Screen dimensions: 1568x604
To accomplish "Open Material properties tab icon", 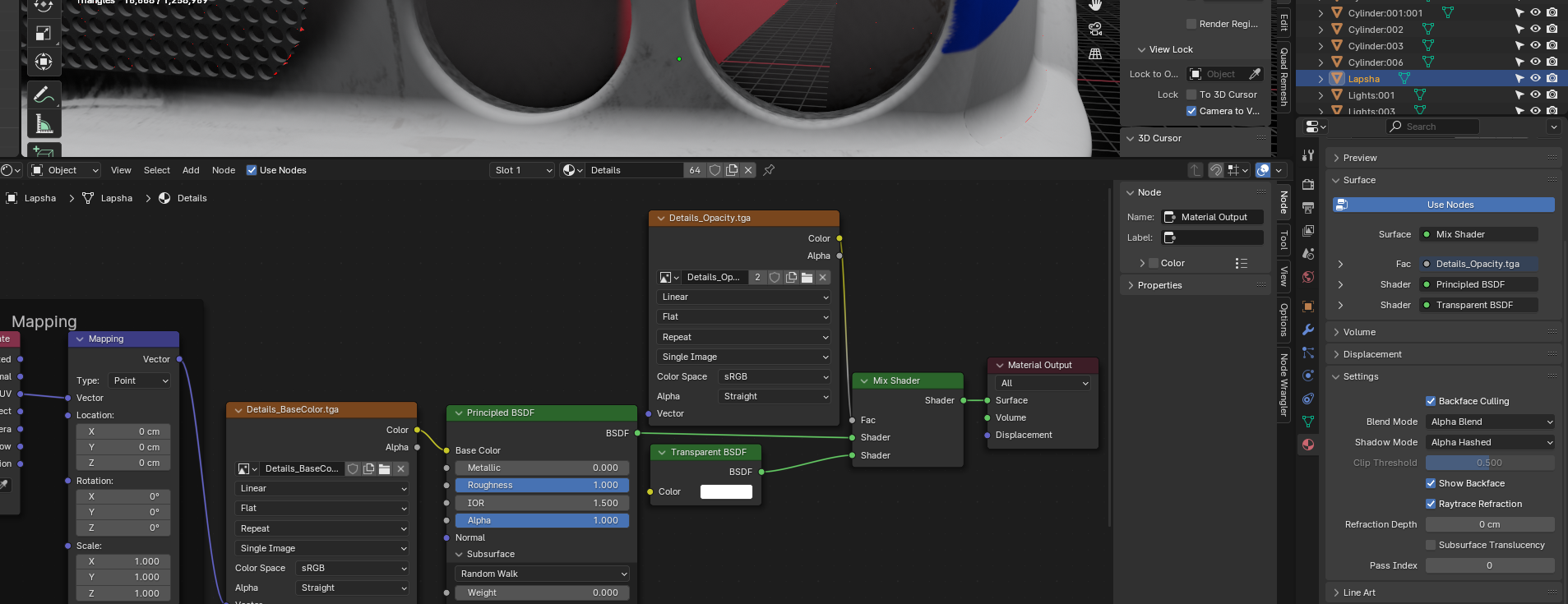I will tap(1308, 445).
